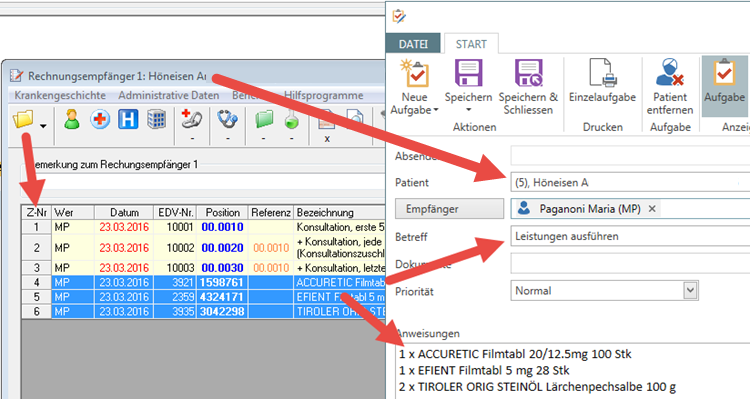The height and width of the screenshot is (399, 750).
Task: Click the row header number 6
Action: [x=37, y=311]
